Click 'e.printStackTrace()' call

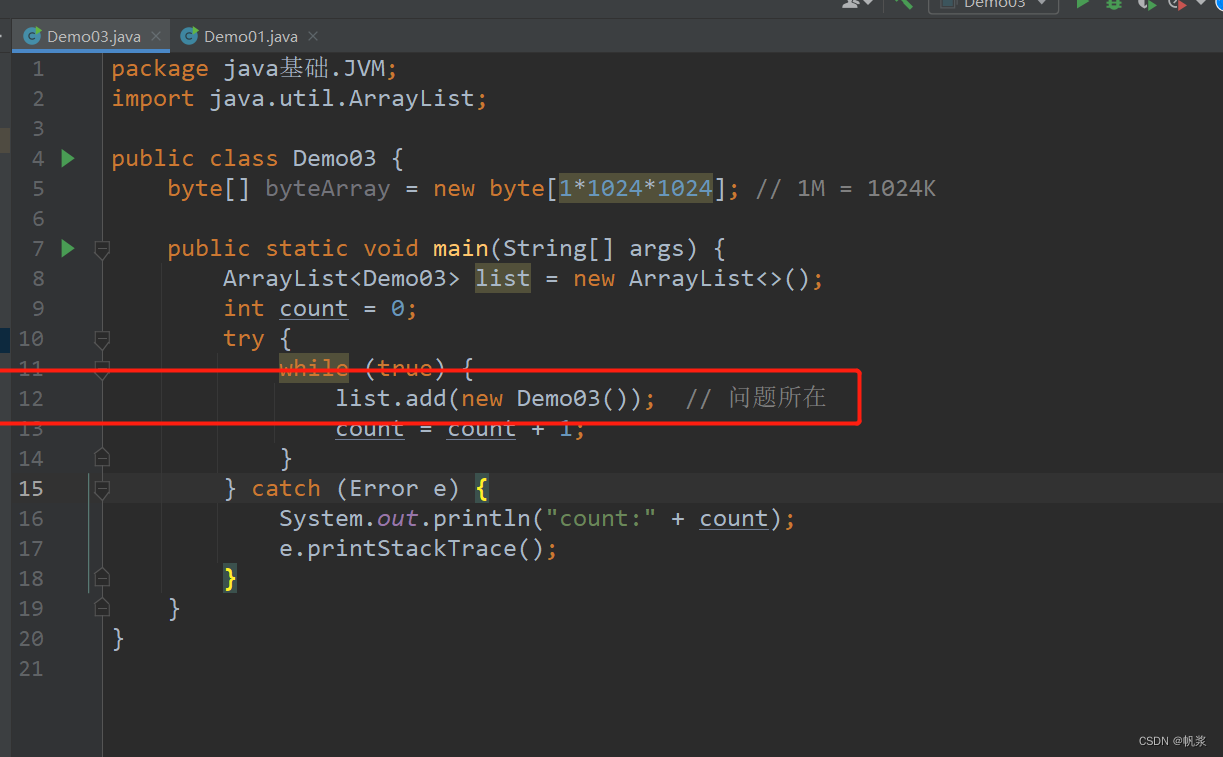[411, 548]
